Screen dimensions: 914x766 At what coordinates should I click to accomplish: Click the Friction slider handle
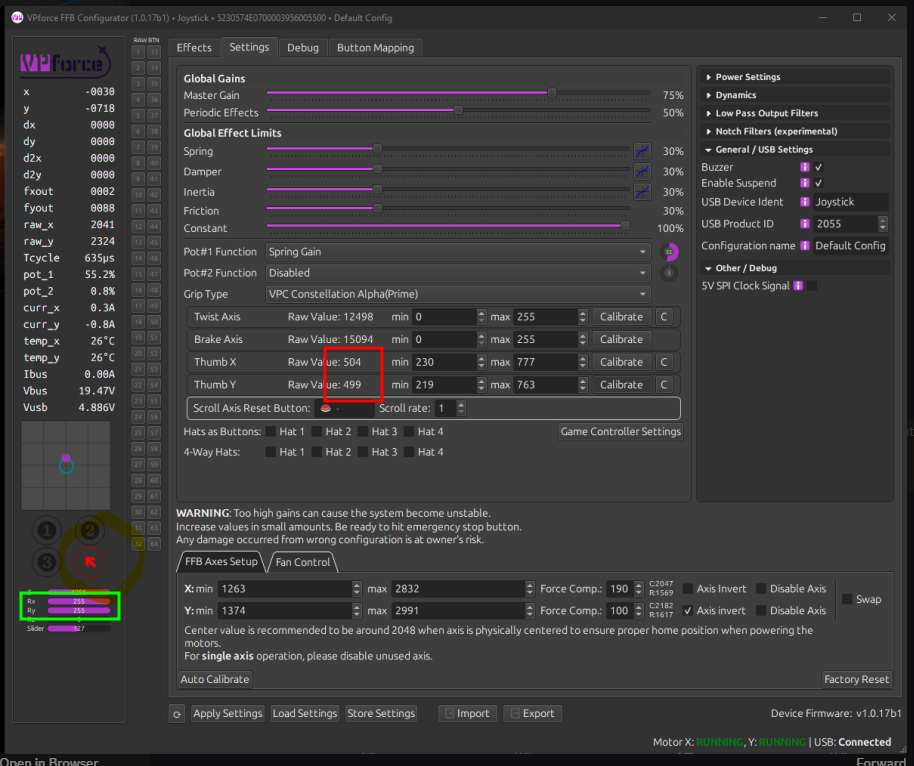pyautogui.click(x=377, y=208)
